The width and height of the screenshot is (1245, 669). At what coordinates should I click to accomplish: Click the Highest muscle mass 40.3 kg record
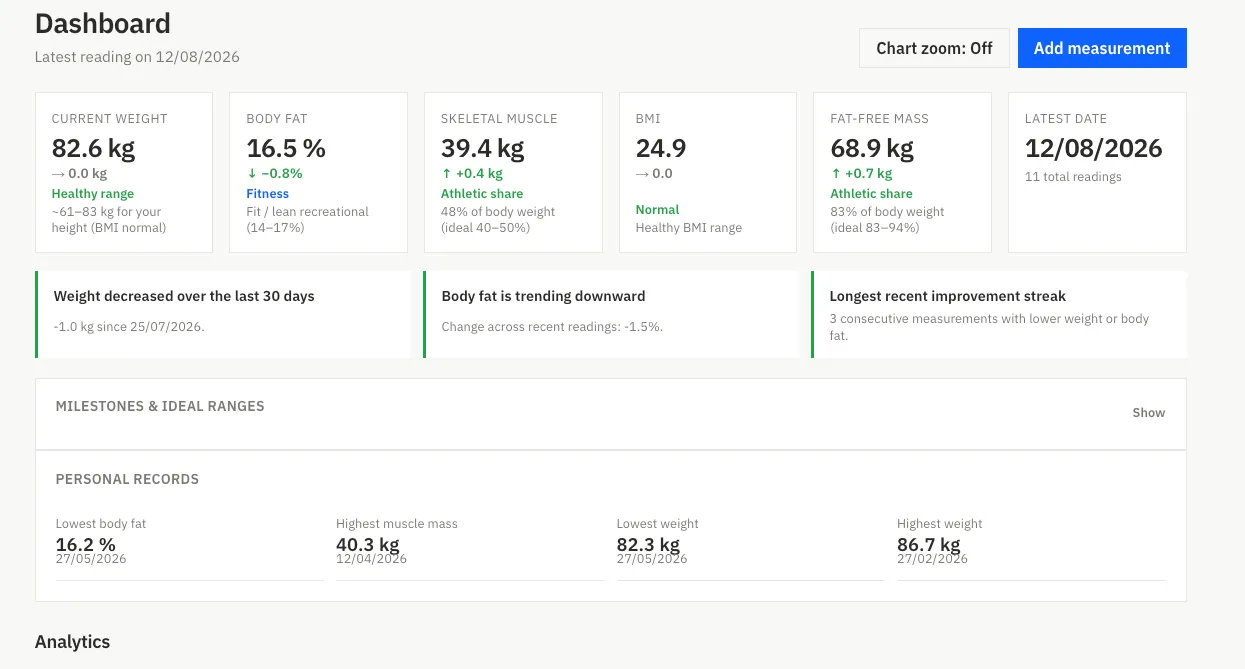(470, 547)
